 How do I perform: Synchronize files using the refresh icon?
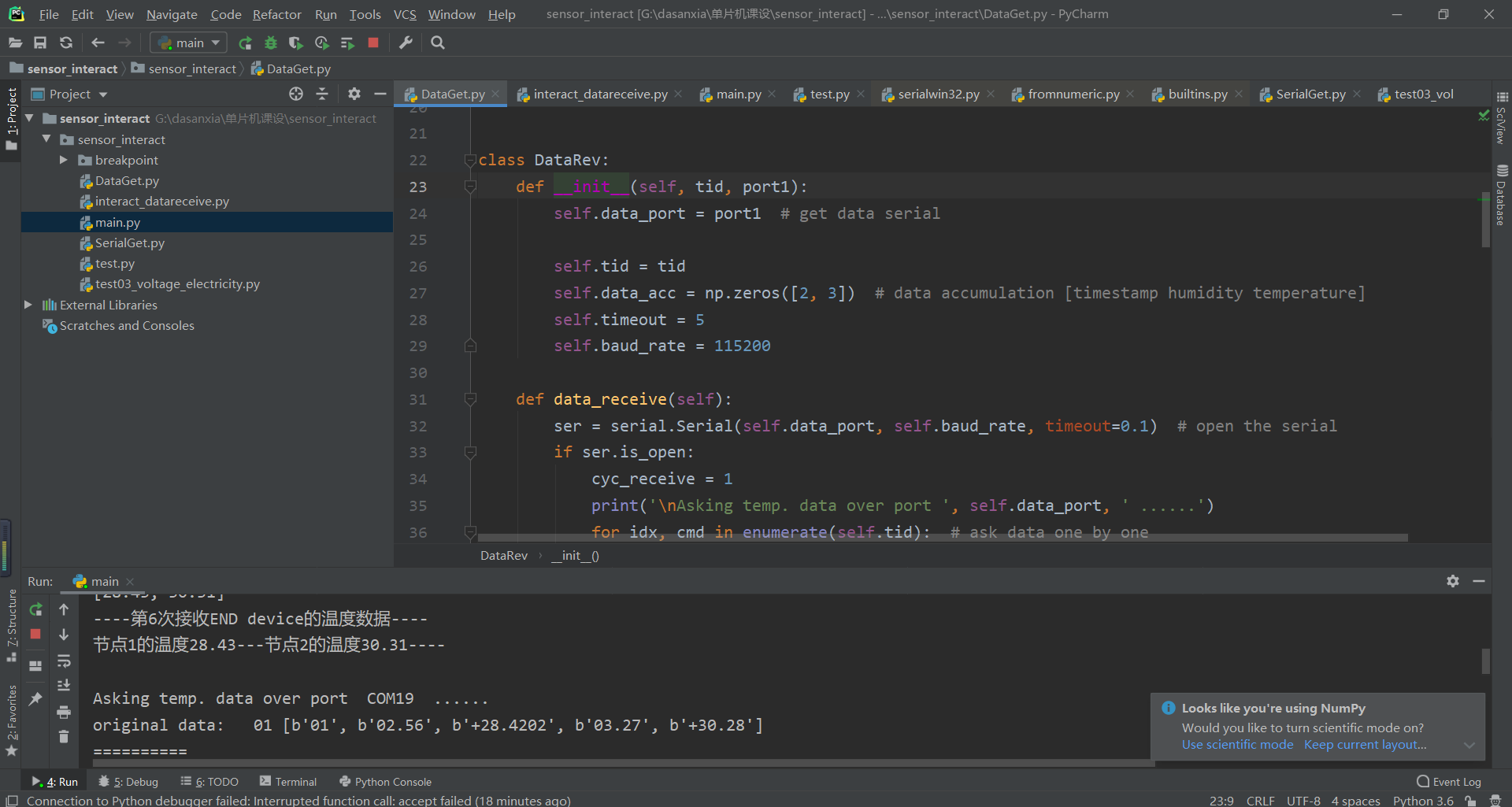[66, 43]
